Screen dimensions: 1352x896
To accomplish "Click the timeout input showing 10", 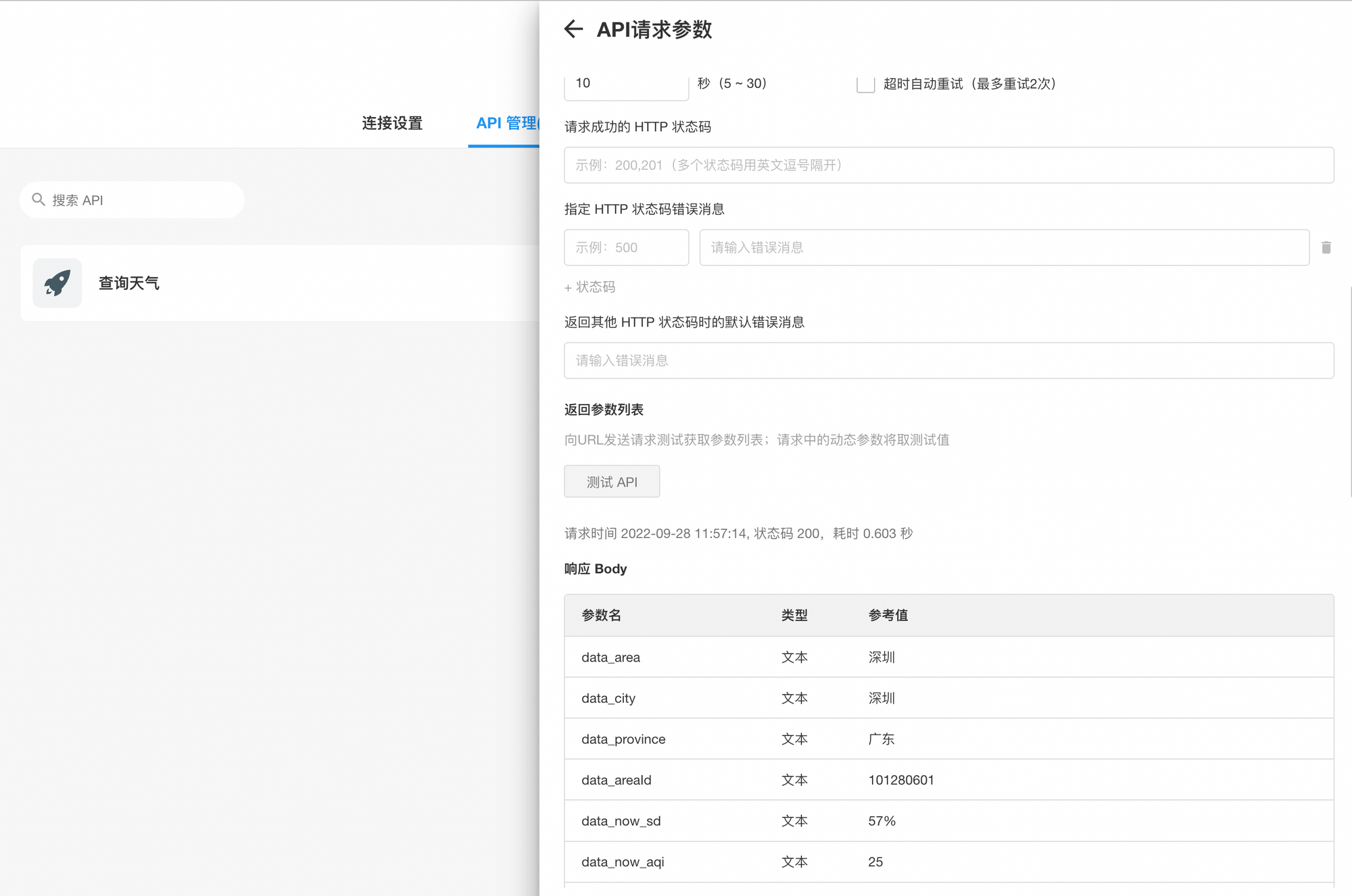I will [625, 83].
